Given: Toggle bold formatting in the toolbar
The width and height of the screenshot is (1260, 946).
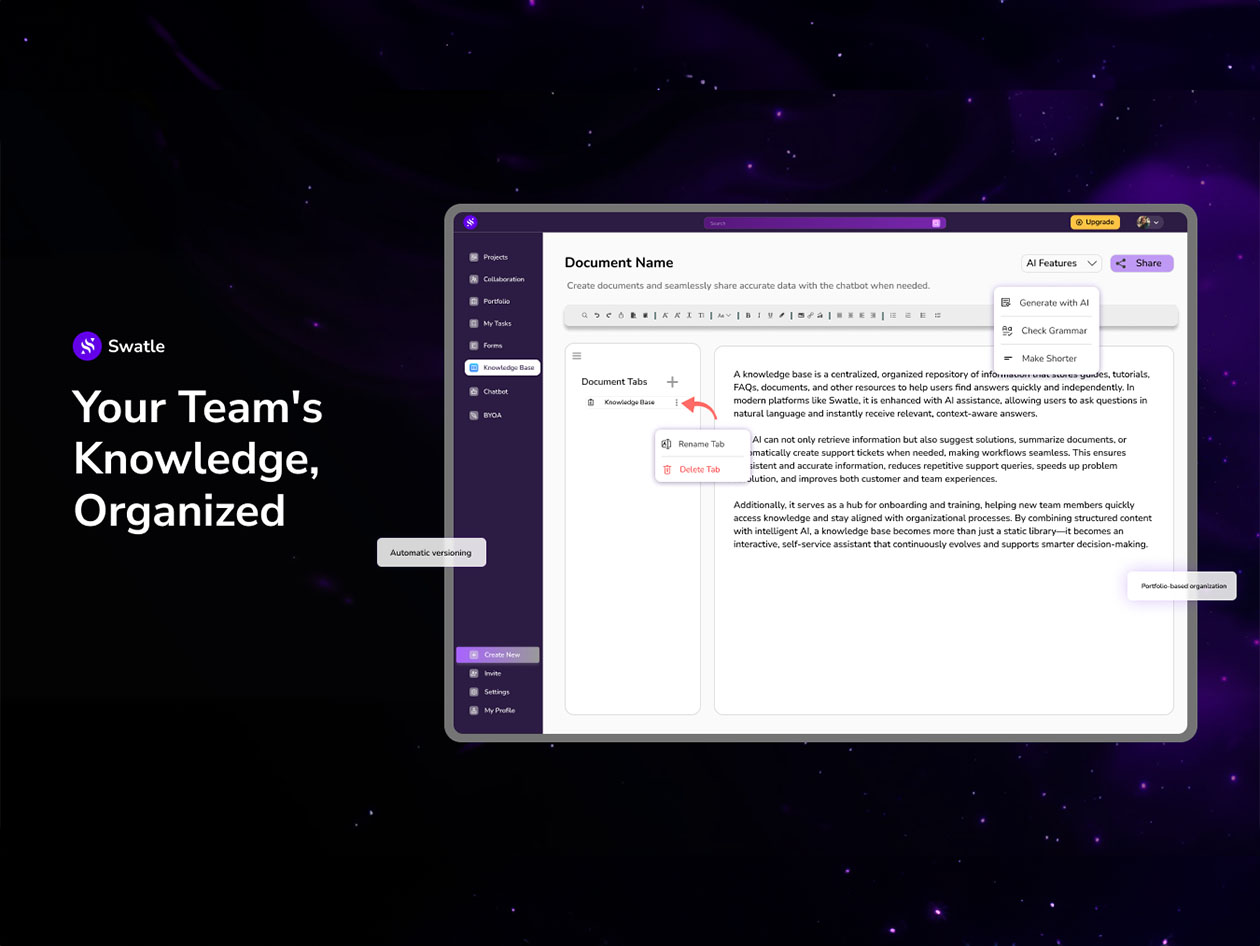Looking at the screenshot, I should (x=748, y=315).
